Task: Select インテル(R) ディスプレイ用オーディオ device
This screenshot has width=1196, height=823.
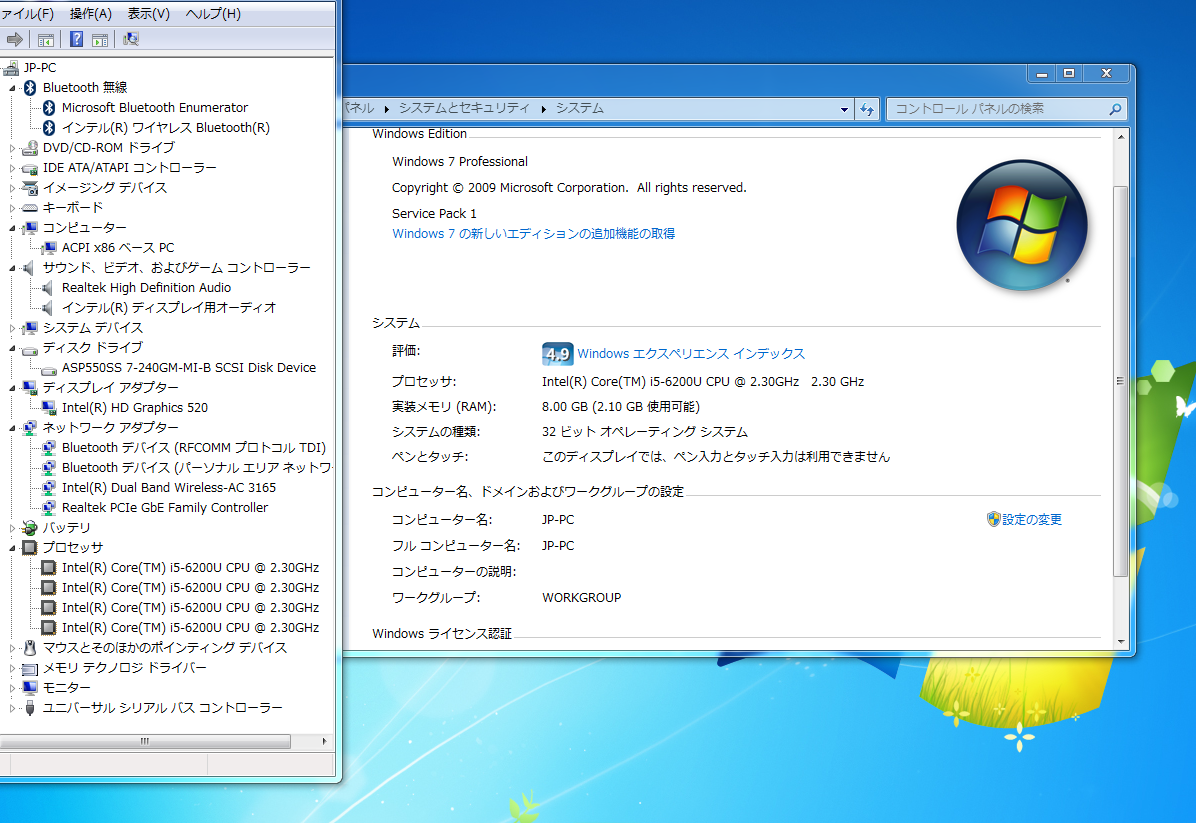Action: [x=169, y=307]
